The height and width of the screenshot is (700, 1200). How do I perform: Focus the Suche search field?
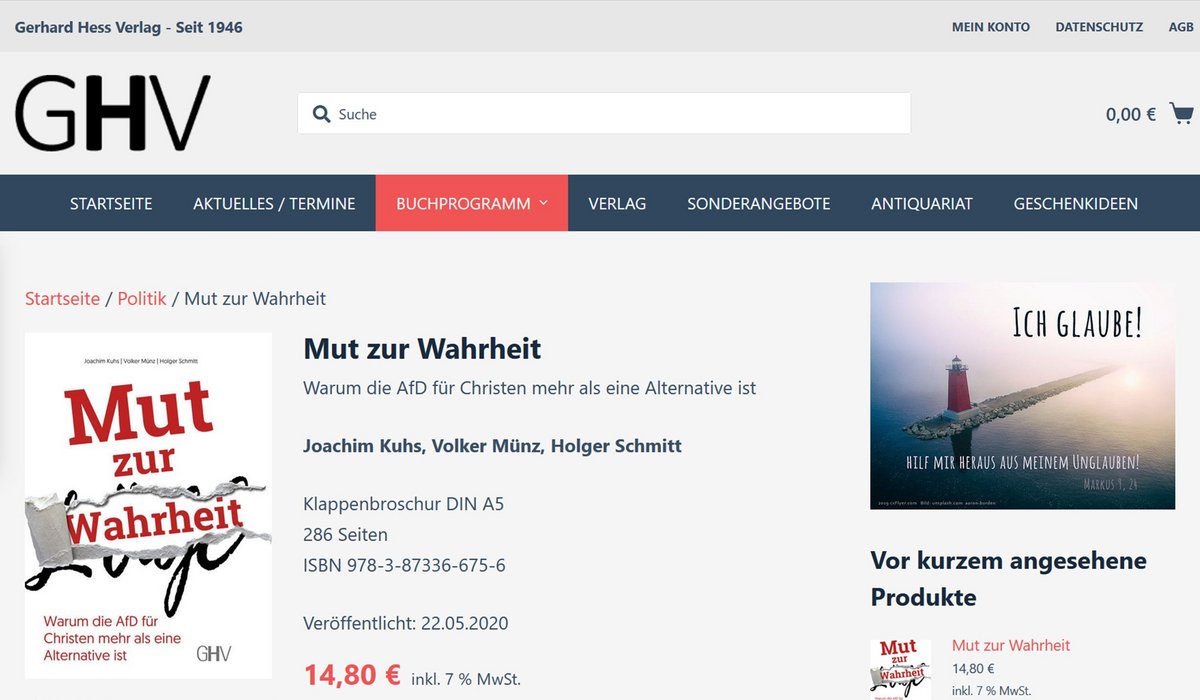click(x=604, y=114)
